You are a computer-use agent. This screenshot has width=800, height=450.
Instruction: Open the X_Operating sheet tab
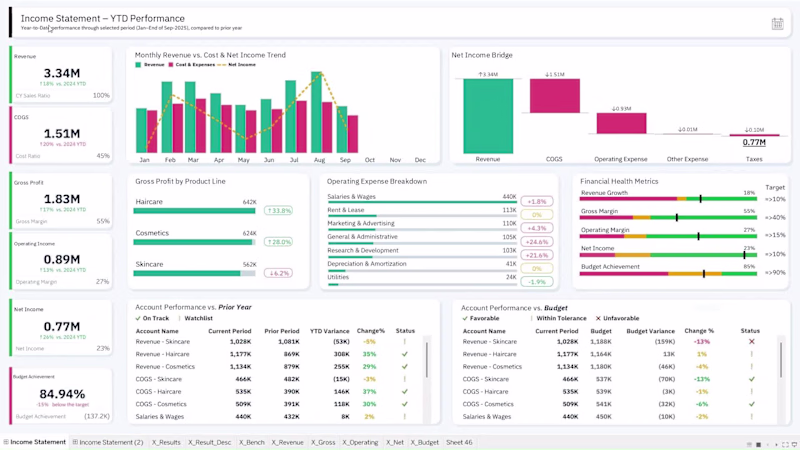point(360,442)
